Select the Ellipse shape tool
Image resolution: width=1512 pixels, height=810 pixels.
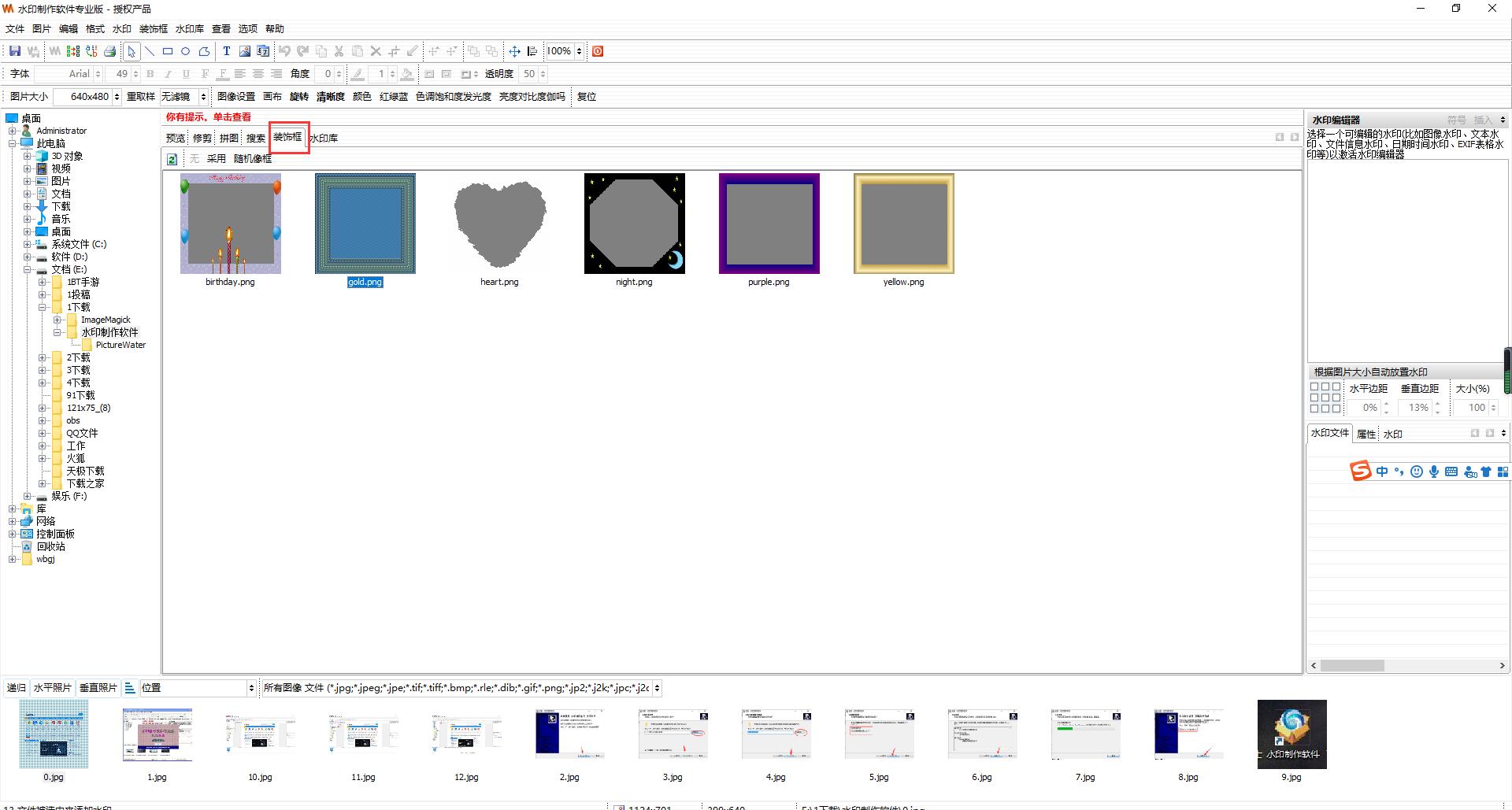tap(186, 51)
